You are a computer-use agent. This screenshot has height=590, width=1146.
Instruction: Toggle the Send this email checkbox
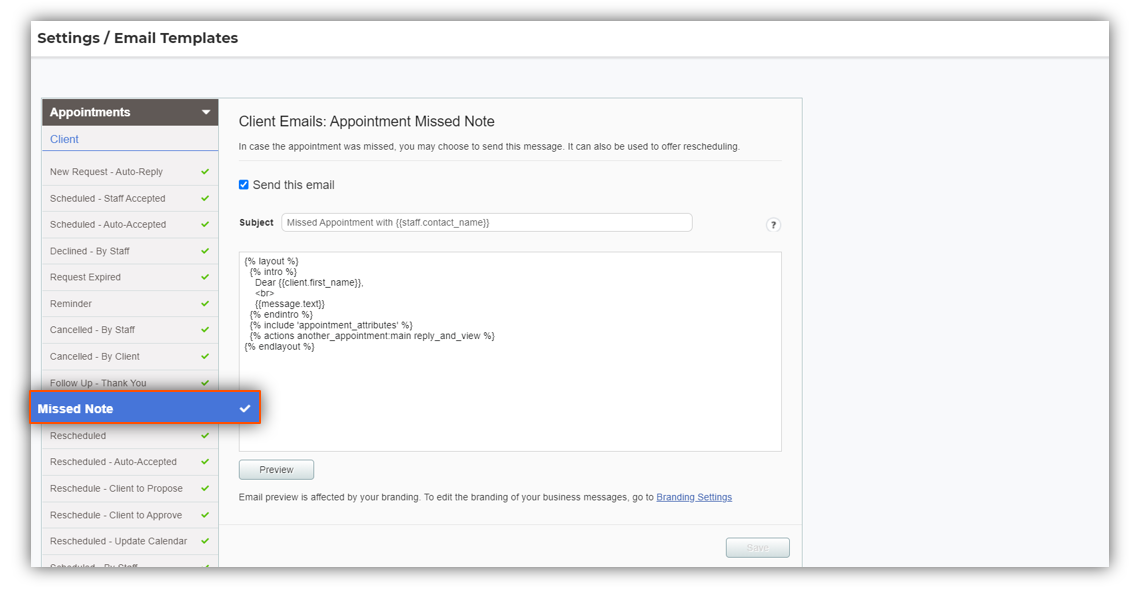click(x=243, y=185)
